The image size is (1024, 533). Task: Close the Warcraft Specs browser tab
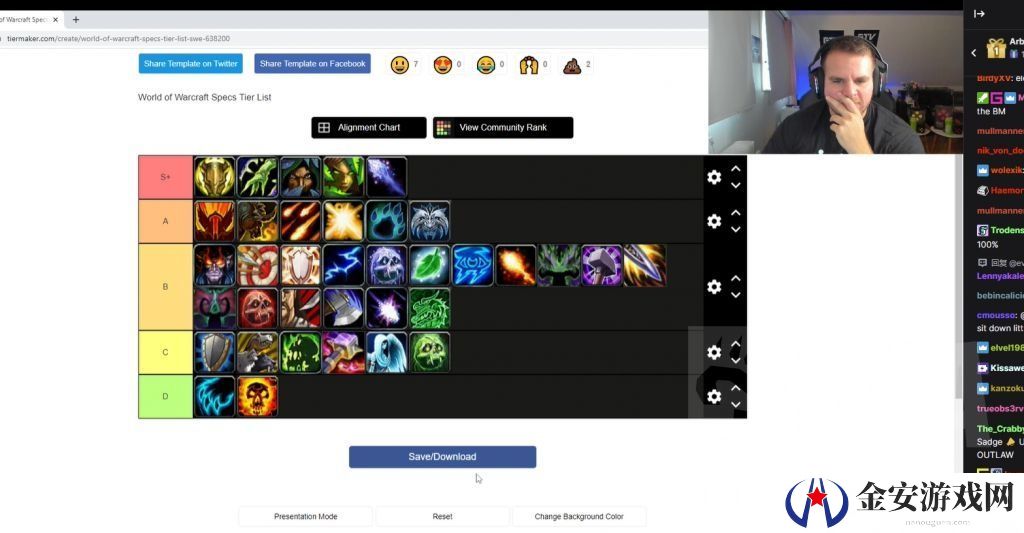(x=56, y=20)
